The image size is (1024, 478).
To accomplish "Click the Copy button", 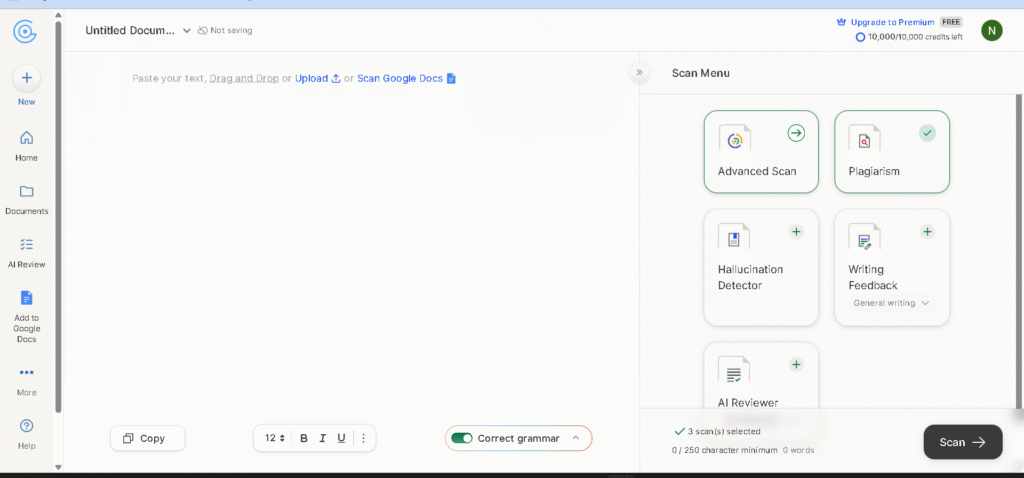I will coord(148,438).
